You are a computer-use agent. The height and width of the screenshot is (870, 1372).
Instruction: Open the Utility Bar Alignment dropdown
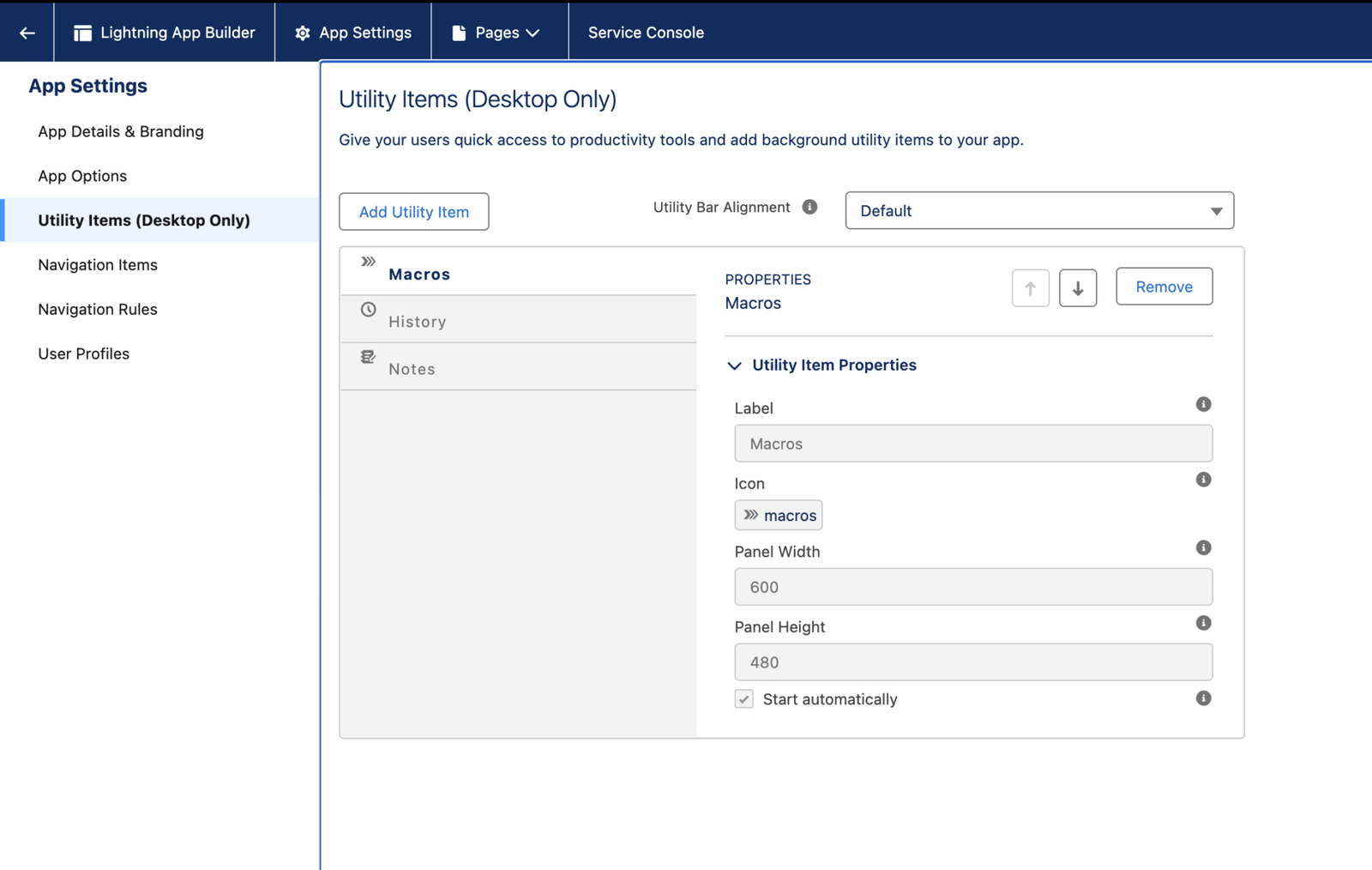(1038, 210)
